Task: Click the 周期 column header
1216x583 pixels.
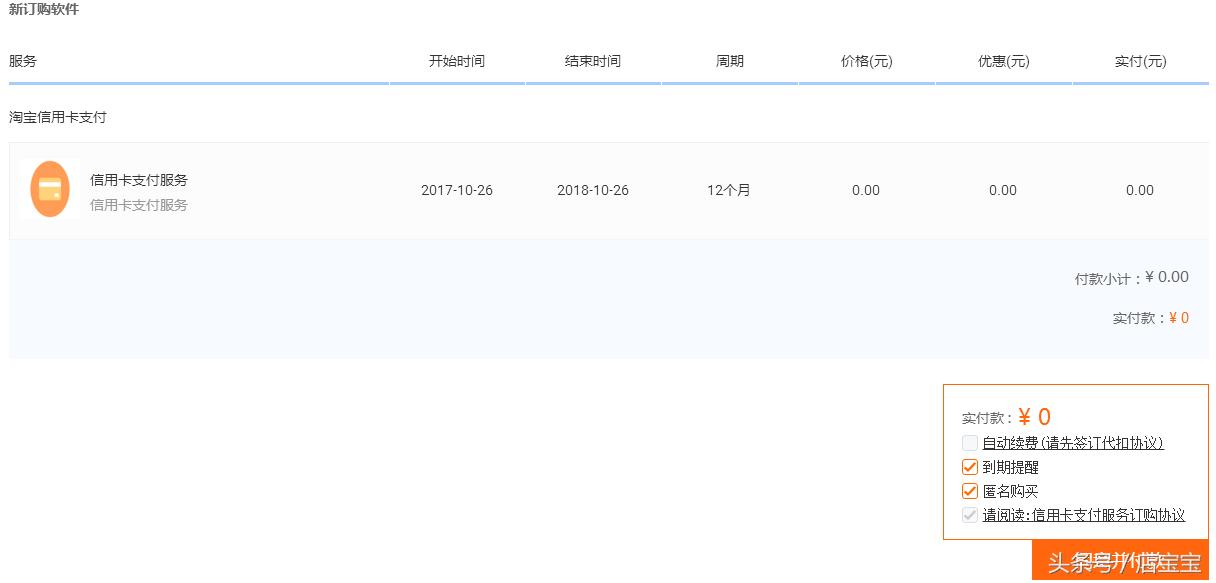Action: pyautogui.click(x=729, y=61)
